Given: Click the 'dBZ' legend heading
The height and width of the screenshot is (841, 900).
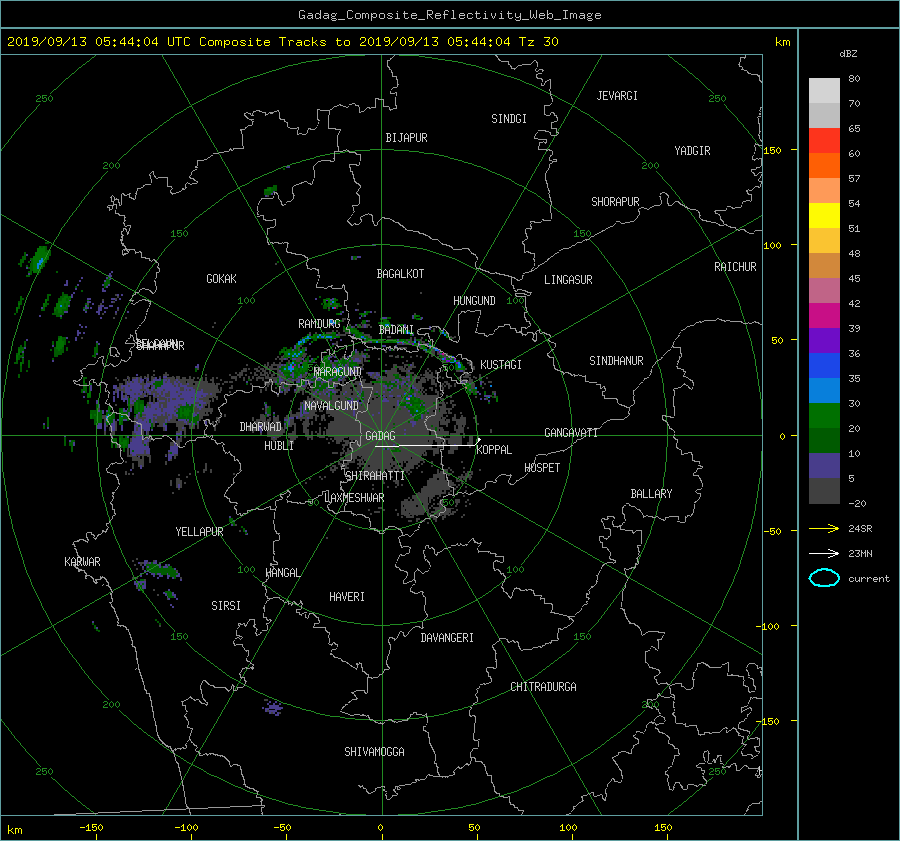Looking at the screenshot, I should pyautogui.click(x=848, y=53).
